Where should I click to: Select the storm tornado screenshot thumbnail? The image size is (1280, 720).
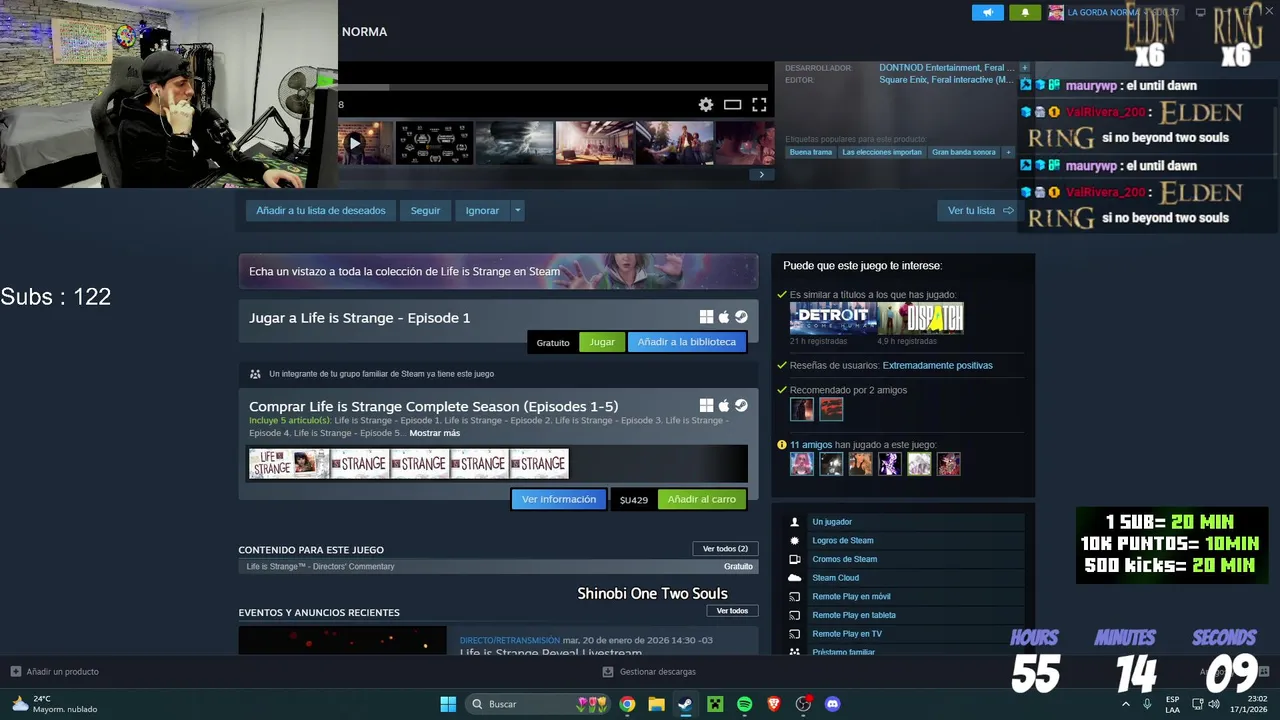(514, 143)
